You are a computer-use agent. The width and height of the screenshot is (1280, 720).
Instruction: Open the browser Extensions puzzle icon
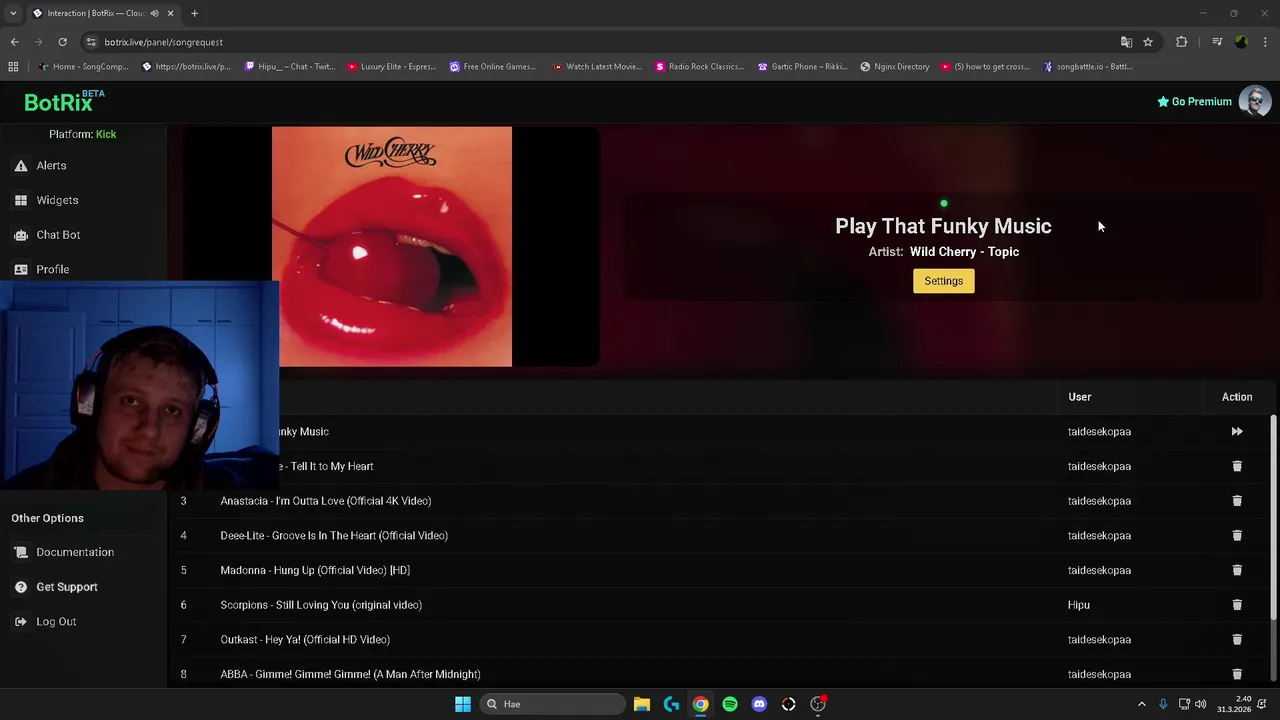[1181, 42]
